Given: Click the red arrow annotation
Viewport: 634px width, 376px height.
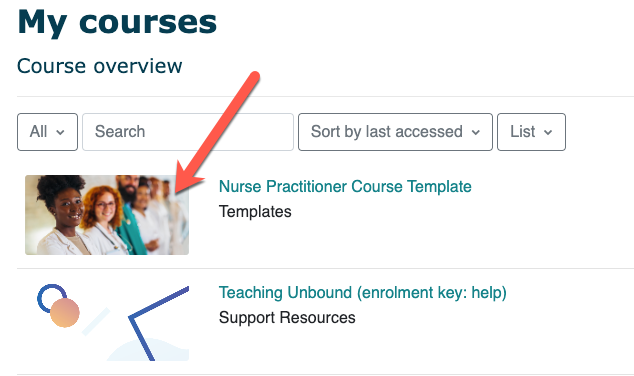Looking at the screenshot, I should [x=216, y=133].
